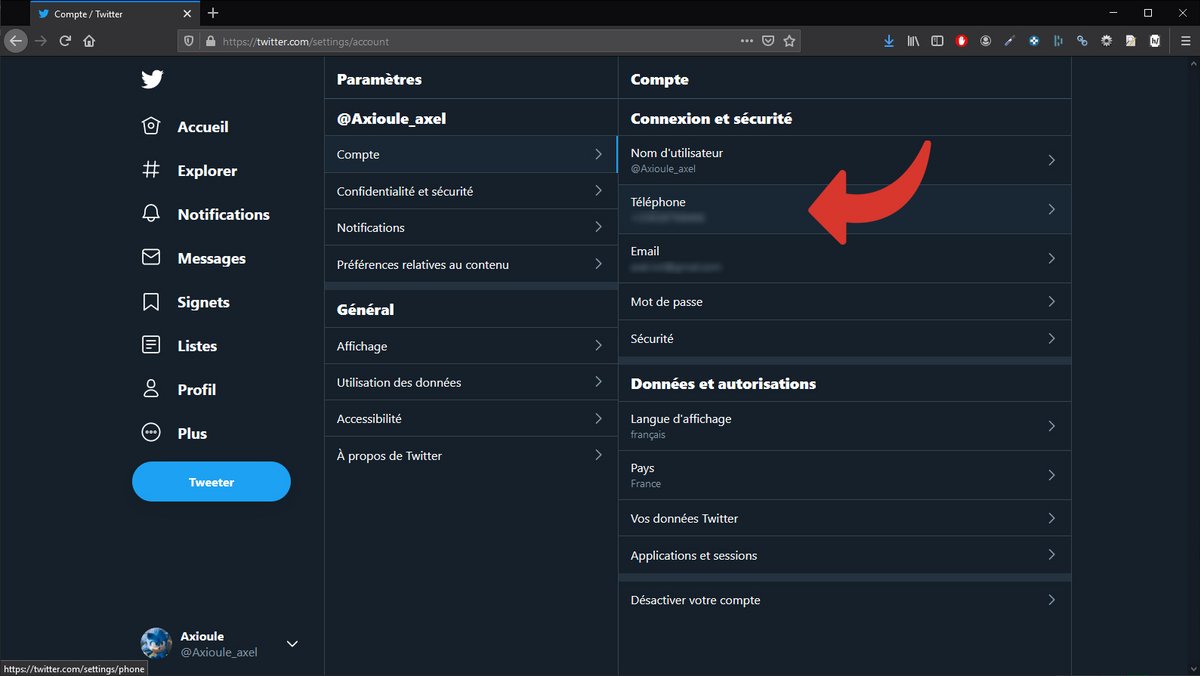Click the gear extension icon in toolbar
This screenshot has width=1200, height=676.
tap(1107, 41)
